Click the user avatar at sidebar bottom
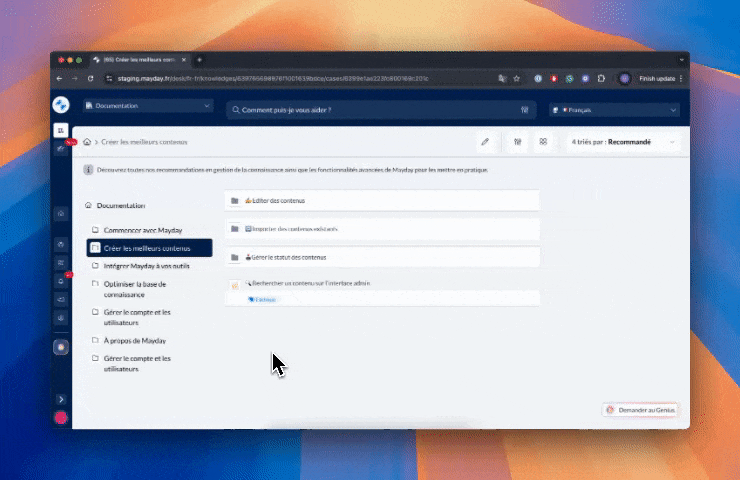 coord(61,417)
